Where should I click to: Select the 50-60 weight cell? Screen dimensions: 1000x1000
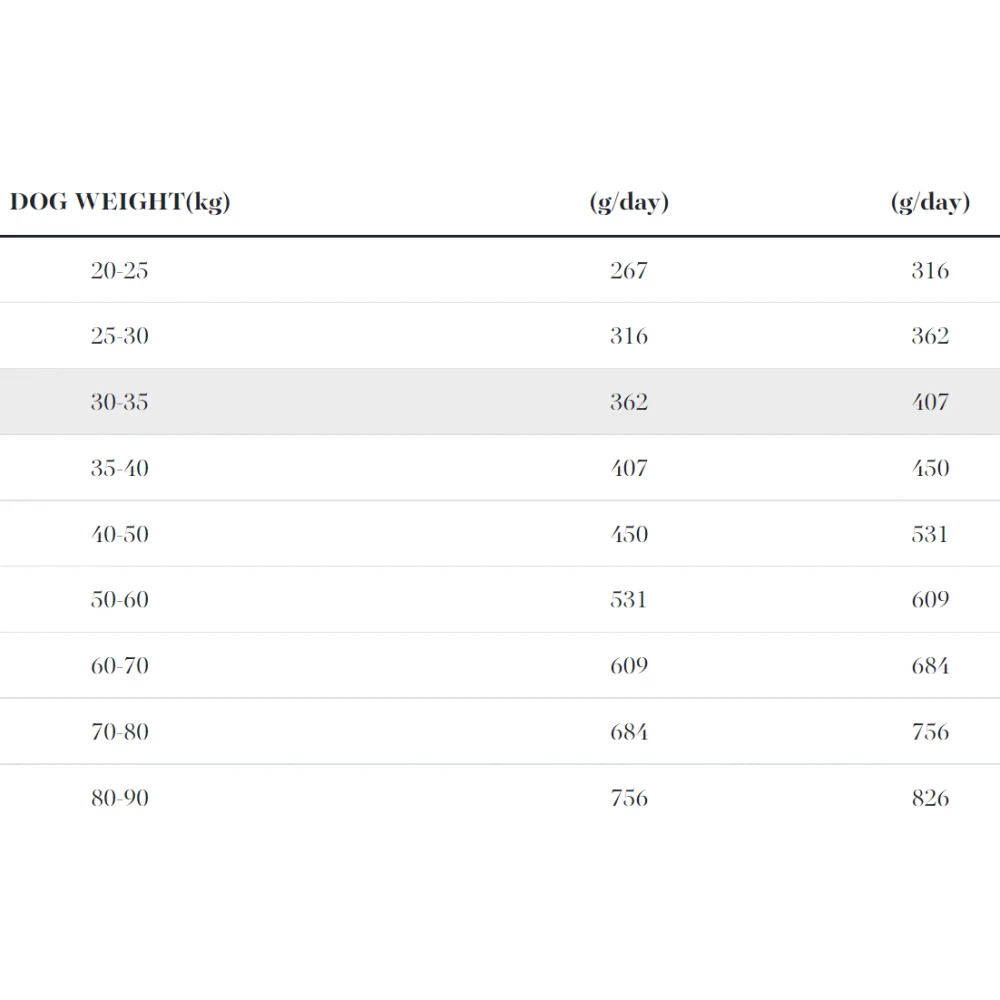click(119, 599)
